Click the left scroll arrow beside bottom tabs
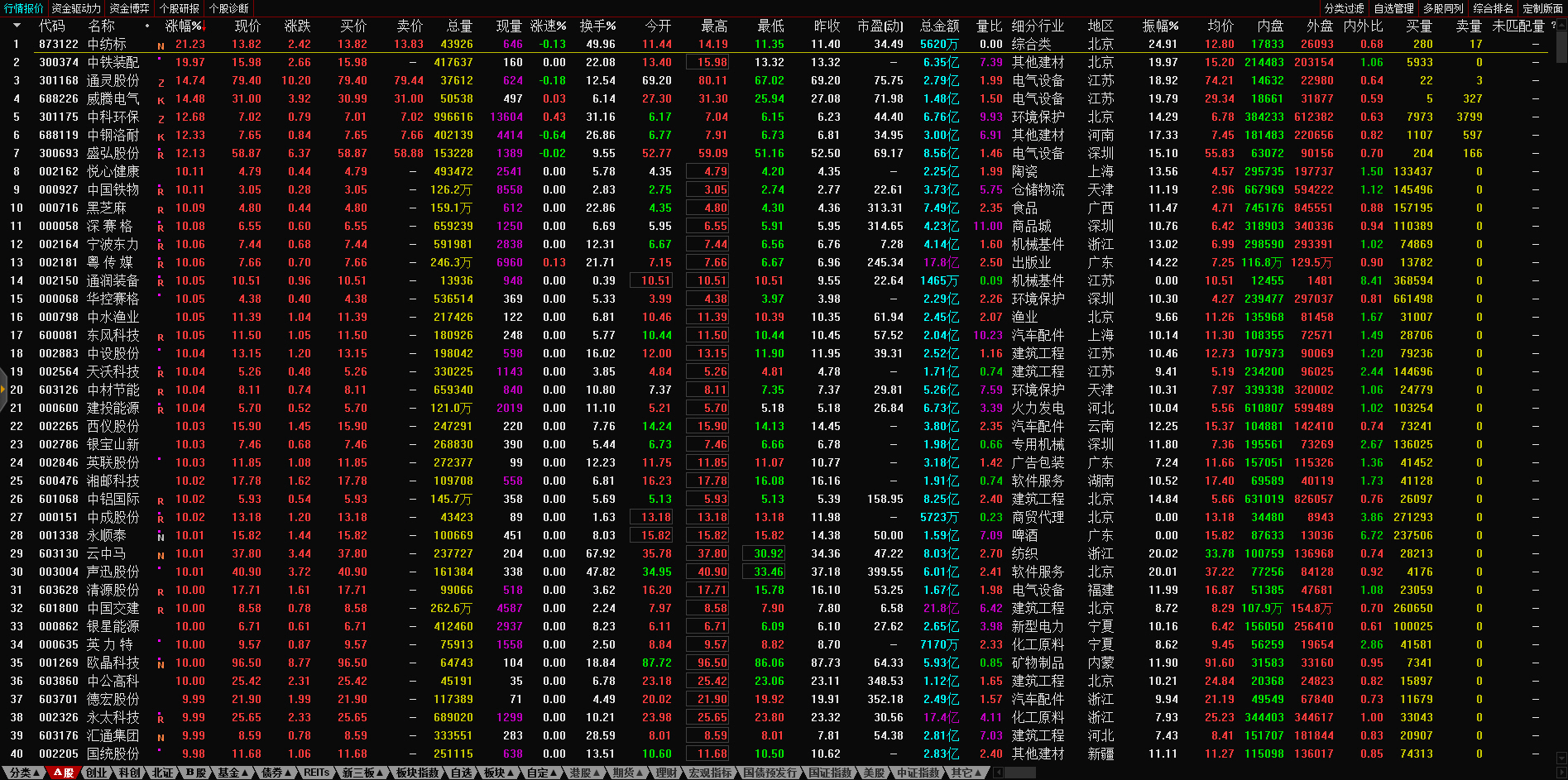The image size is (1568, 780). [998, 773]
